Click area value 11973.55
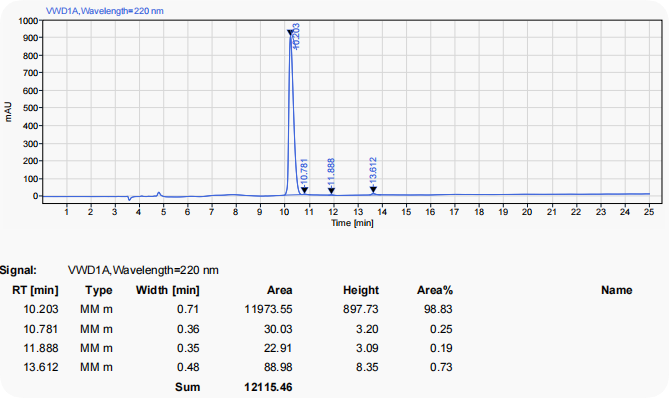The height and width of the screenshot is (398, 669). [268, 309]
